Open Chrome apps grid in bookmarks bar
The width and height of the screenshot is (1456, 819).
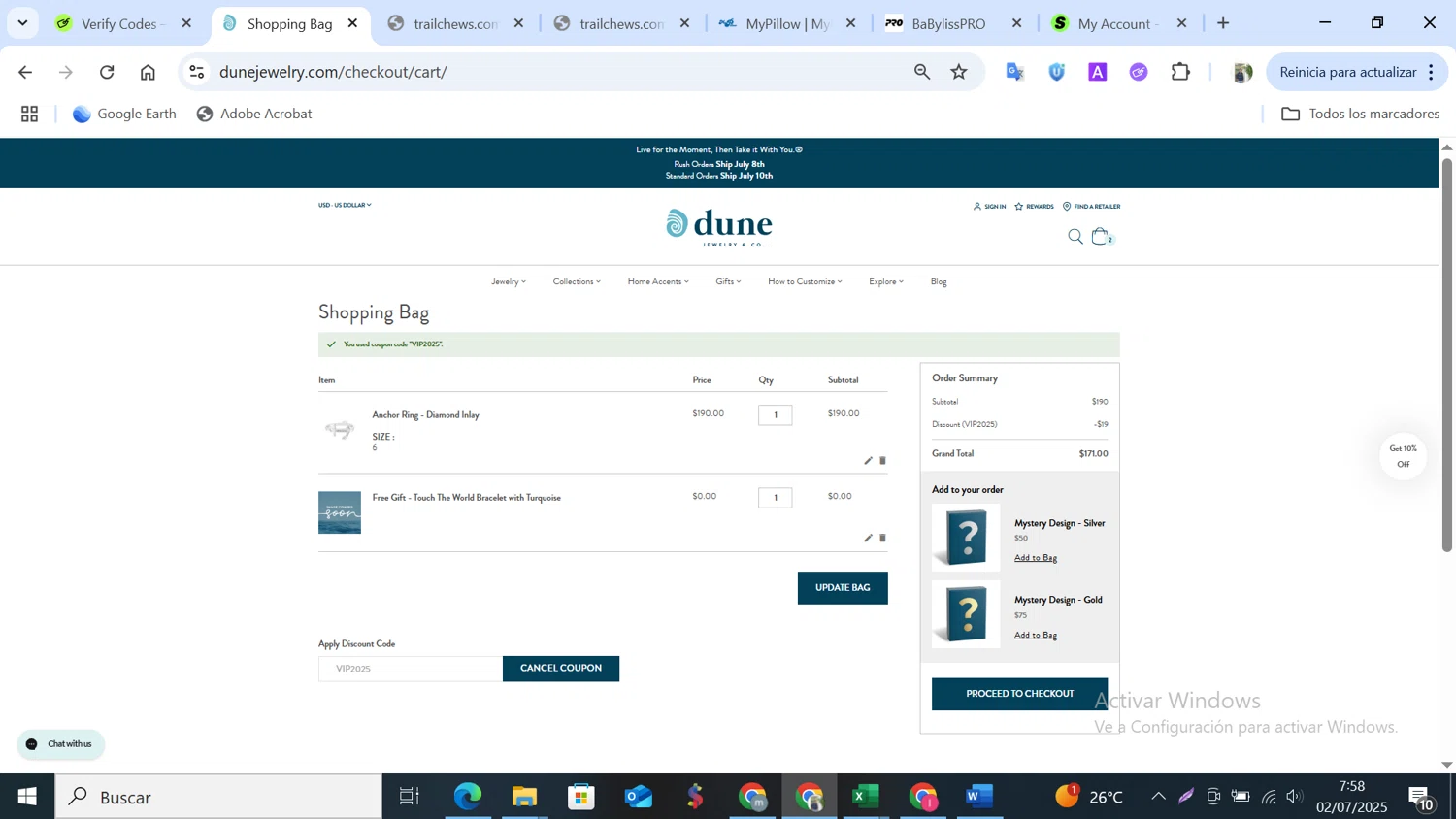click(x=30, y=115)
